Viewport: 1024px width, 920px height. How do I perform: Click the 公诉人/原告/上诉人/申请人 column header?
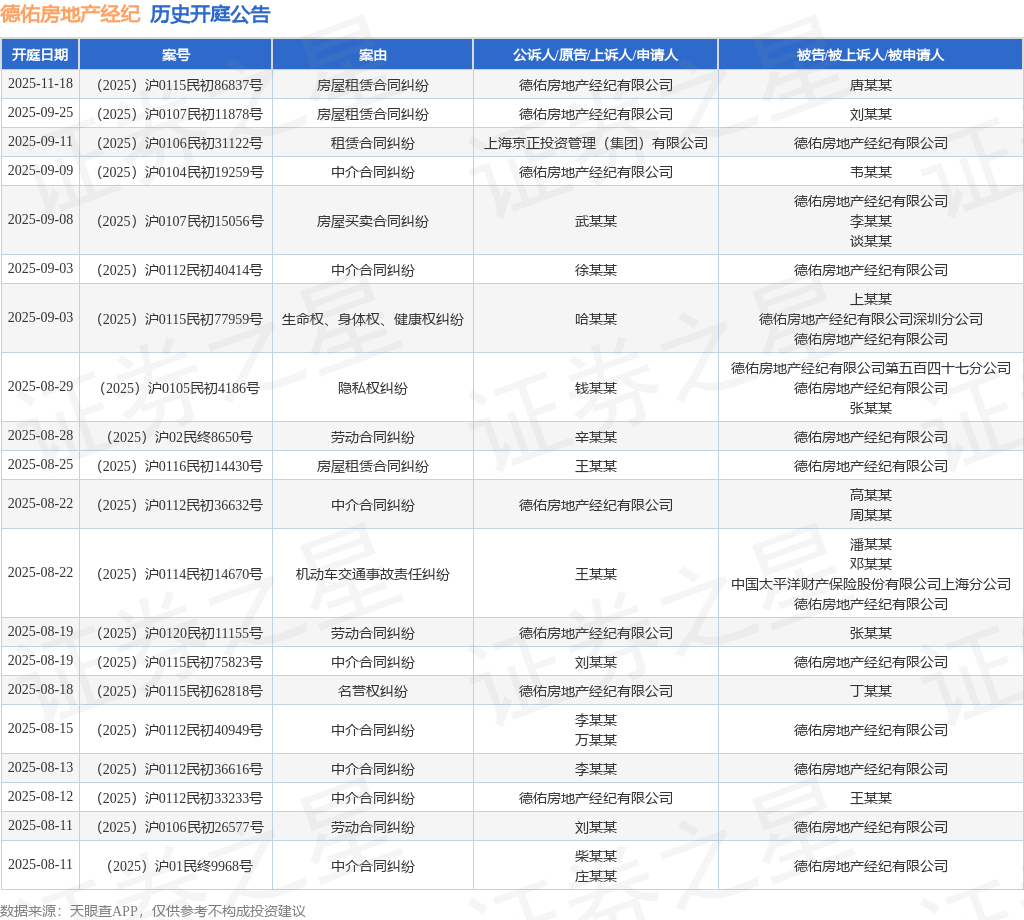pyautogui.click(x=596, y=55)
